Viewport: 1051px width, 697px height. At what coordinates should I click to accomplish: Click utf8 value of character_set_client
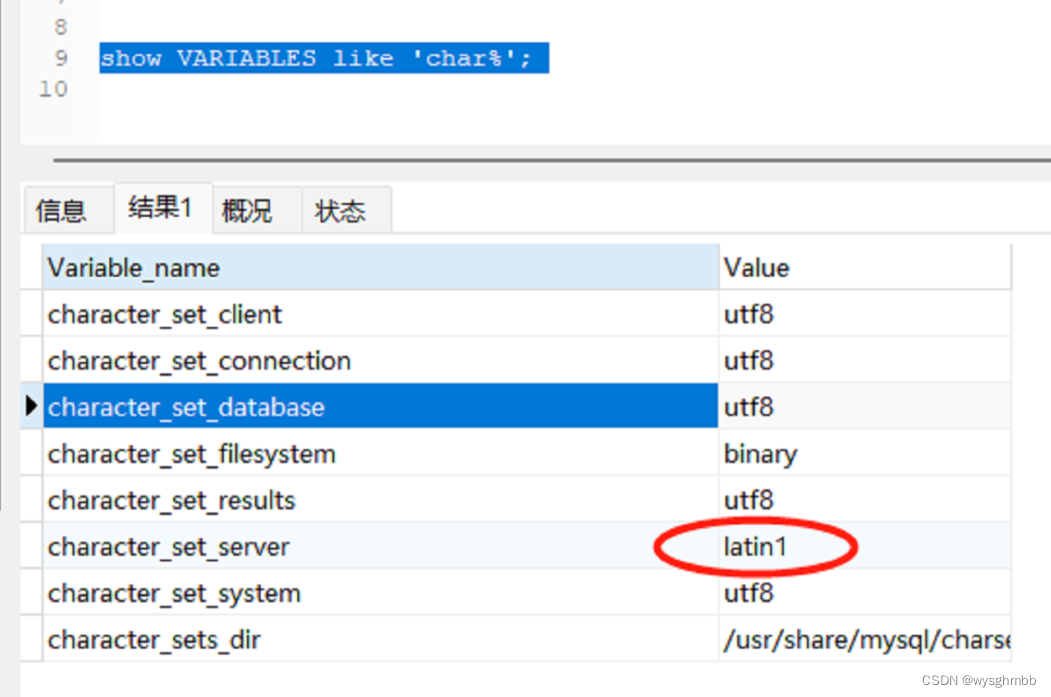(865, 314)
